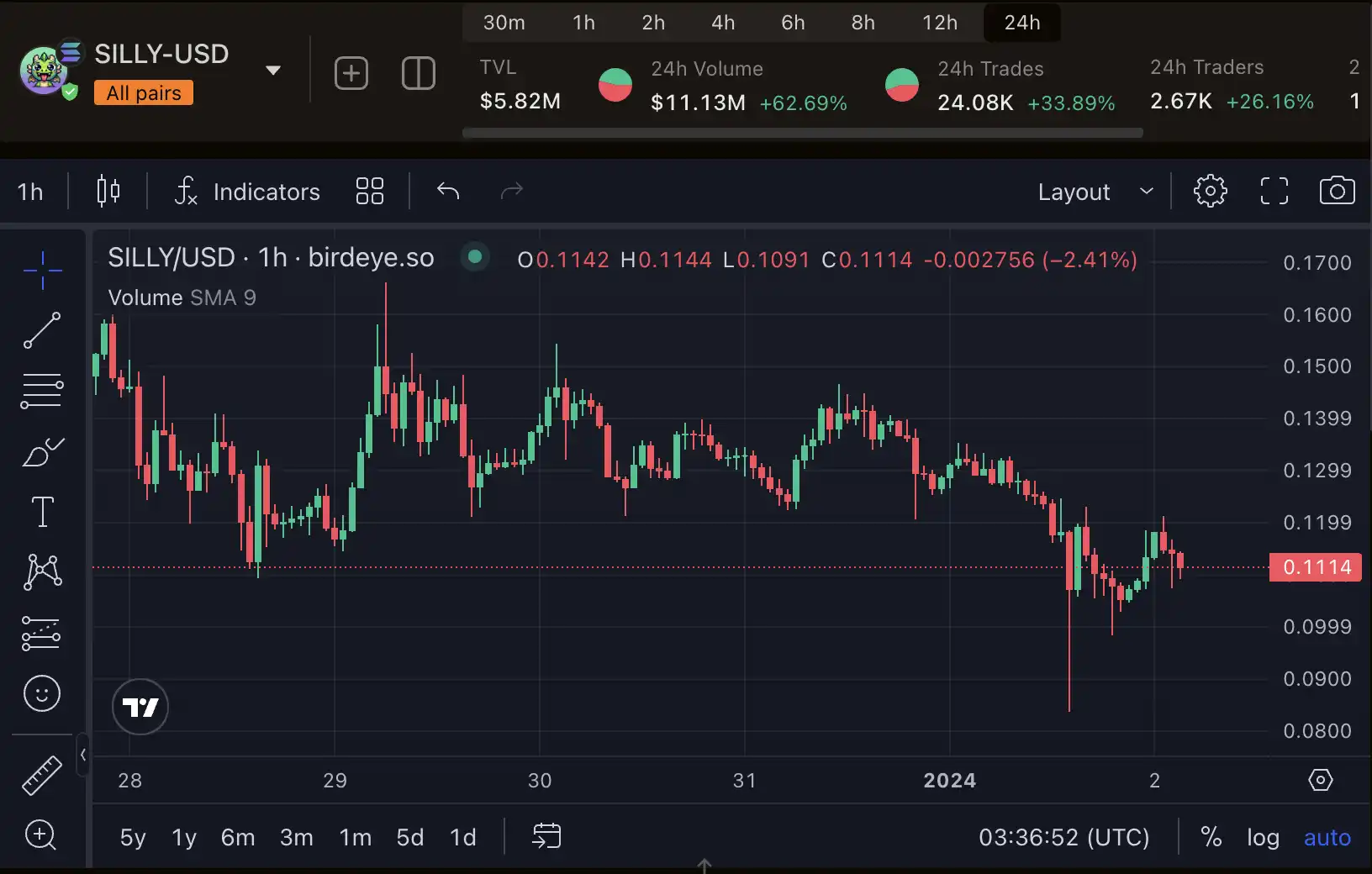Viewport: 1372px width, 874px height.
Task: Toggle the auto scale option
Action: point(1327,837)
